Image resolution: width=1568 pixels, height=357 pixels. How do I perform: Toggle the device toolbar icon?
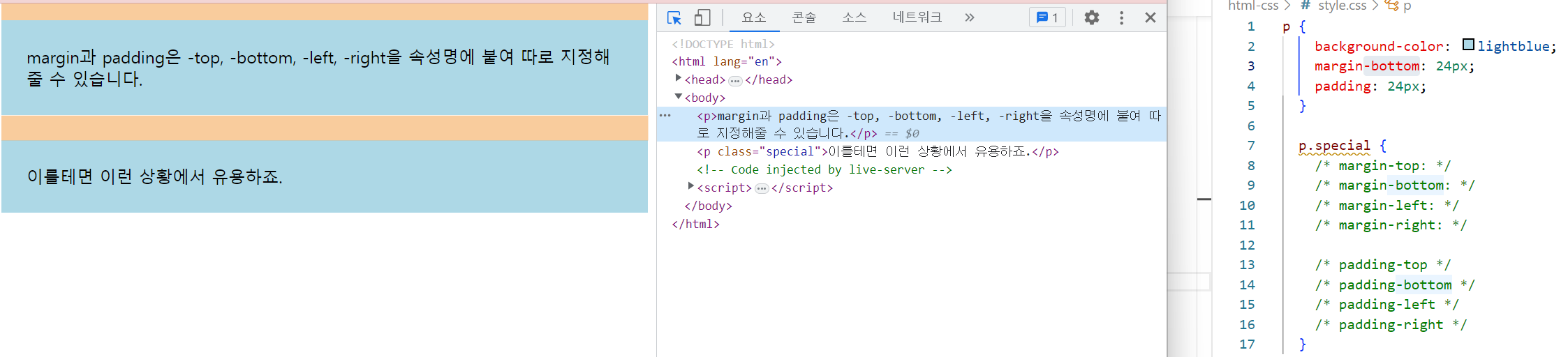702,18
